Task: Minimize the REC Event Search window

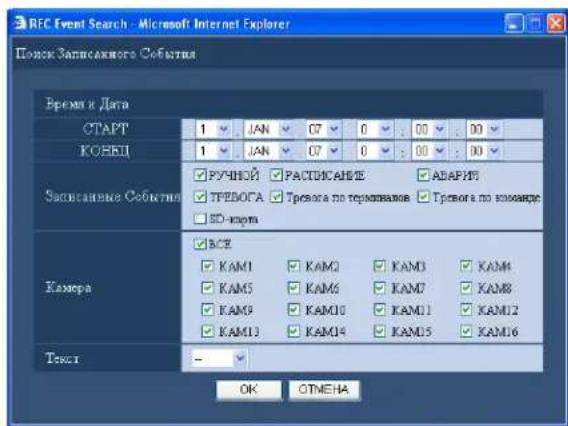Action: tap(514, 24)
